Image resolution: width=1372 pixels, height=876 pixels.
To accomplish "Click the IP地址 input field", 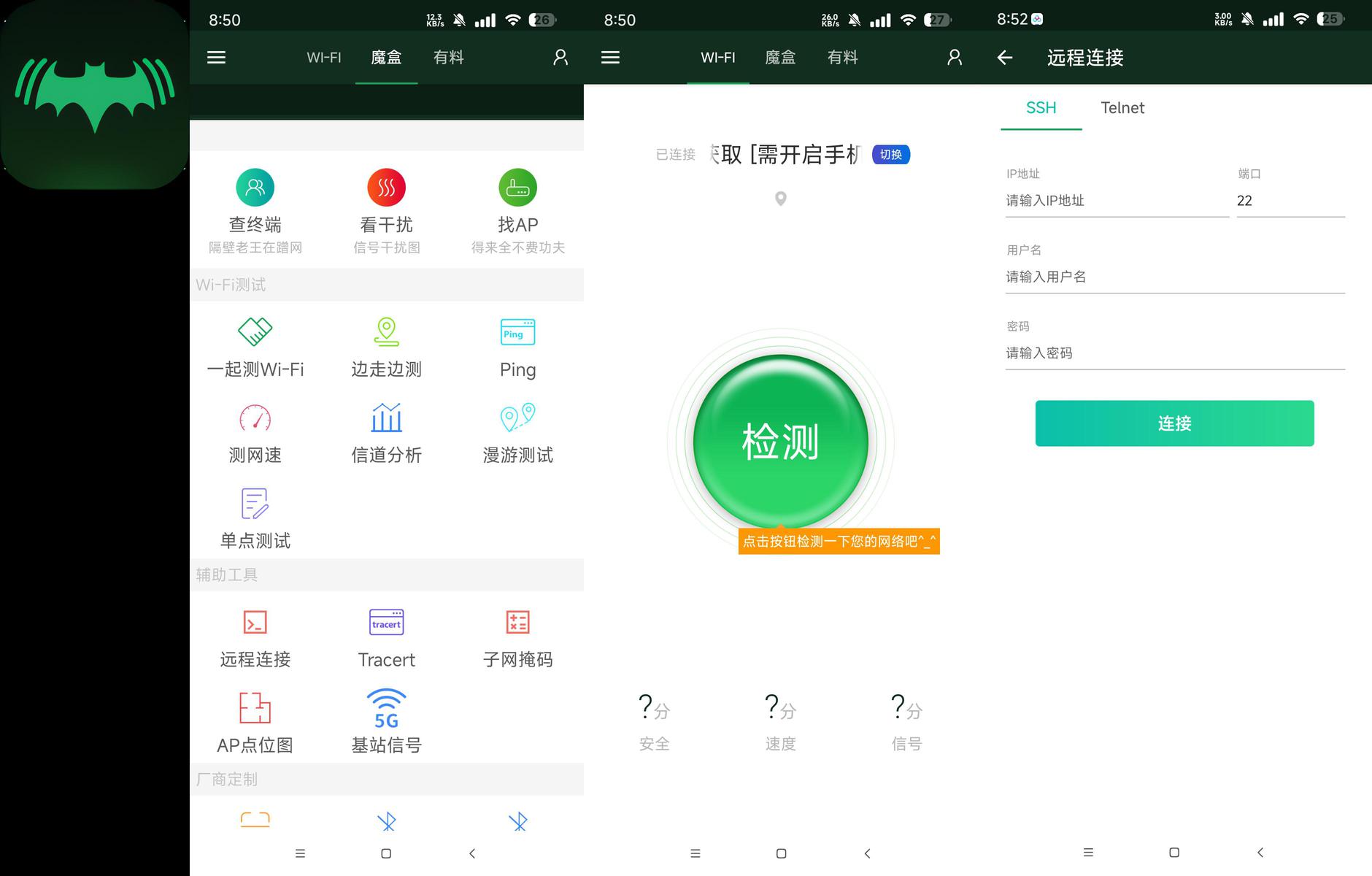I will click(1115, 201).
